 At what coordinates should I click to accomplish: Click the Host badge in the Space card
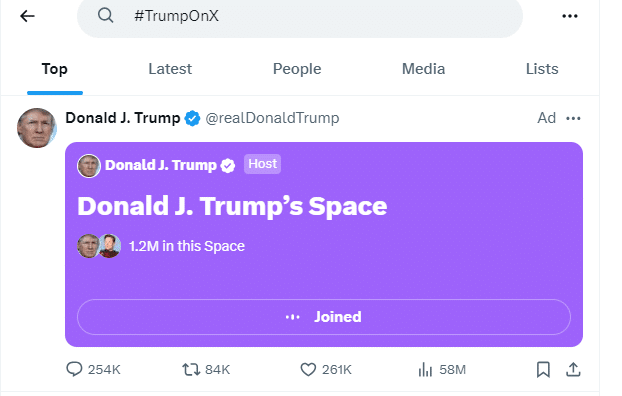tap(262, 164)
